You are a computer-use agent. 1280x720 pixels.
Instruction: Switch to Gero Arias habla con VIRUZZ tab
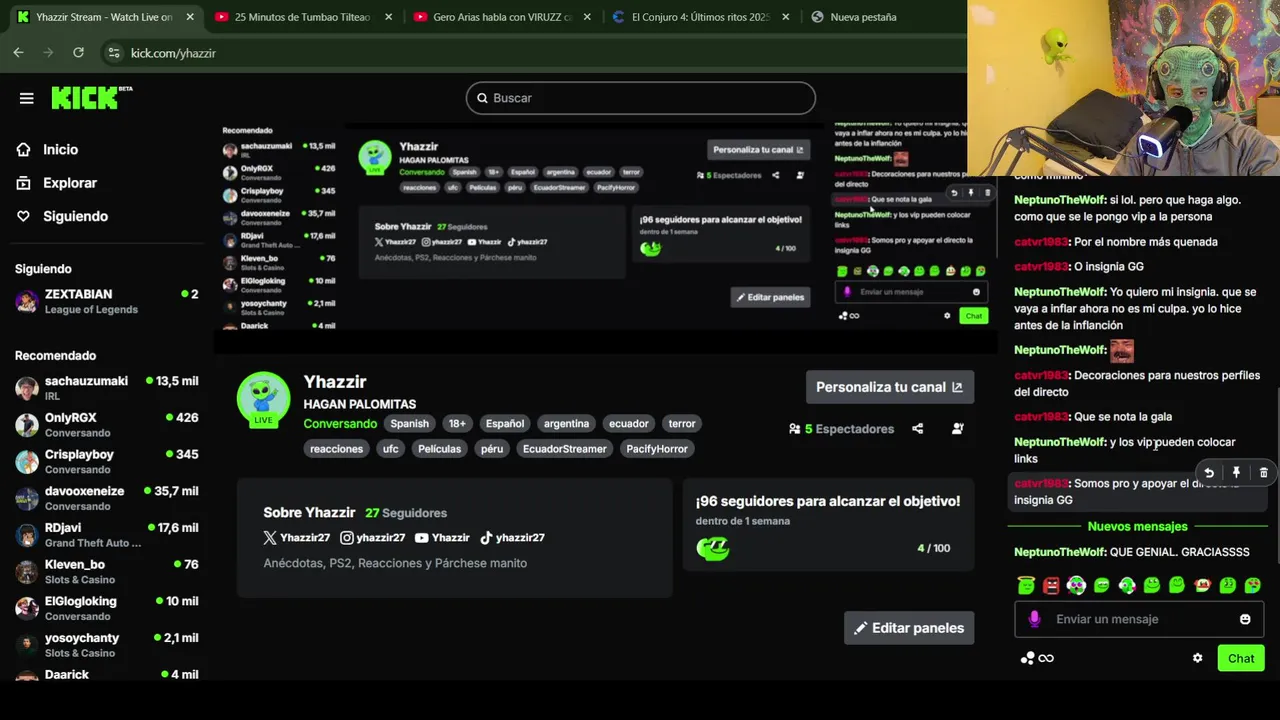pos(502,17)
